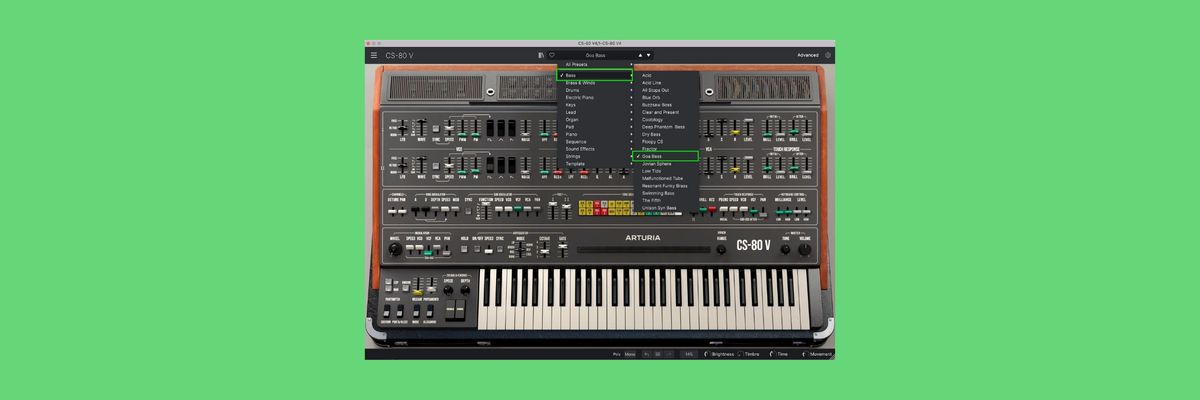
Task: Click the tremolo/chorus Depth knob
Action: [465, 290]
